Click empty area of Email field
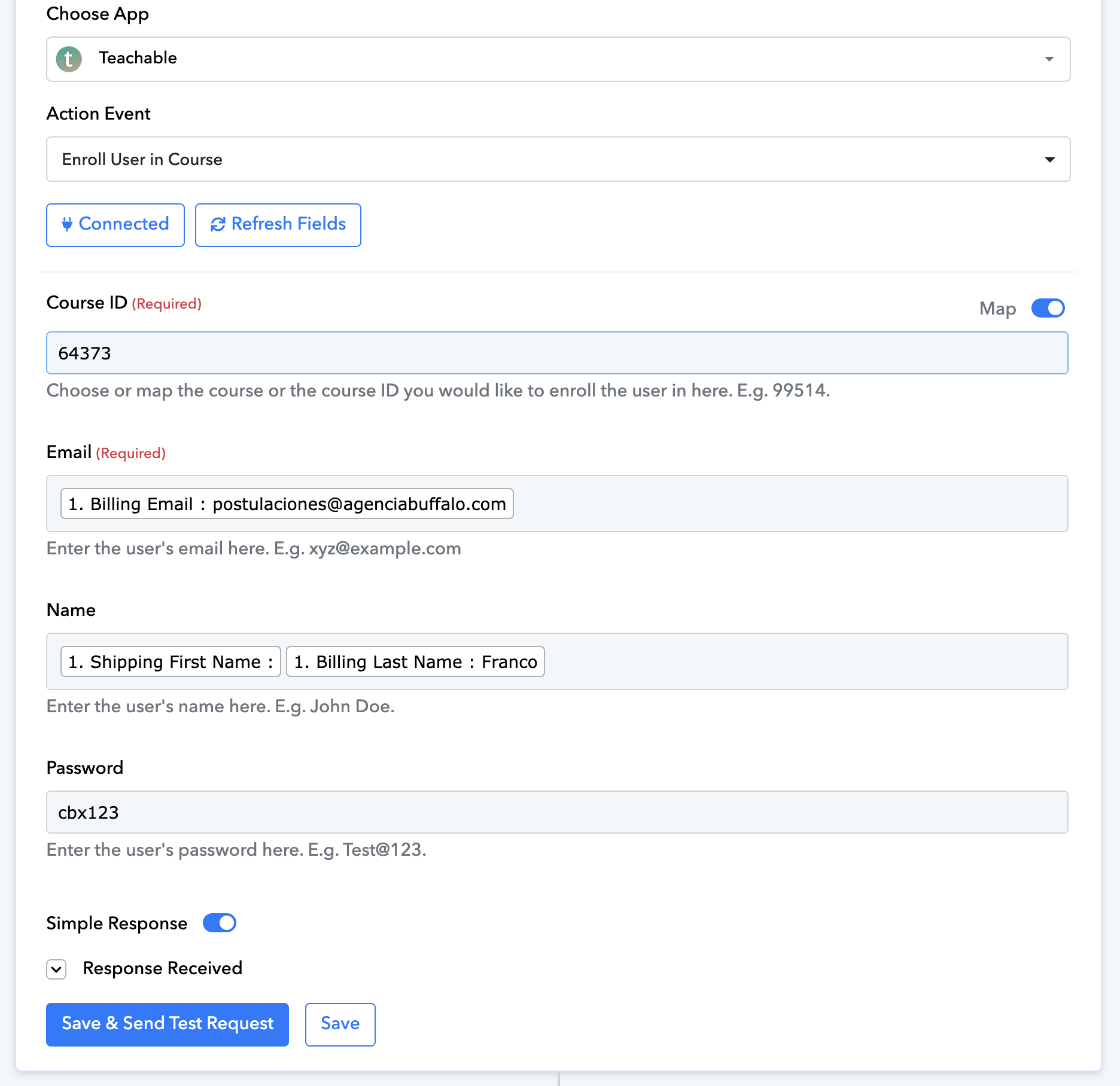This screenshot has height=1086, width=1120. 790,504
